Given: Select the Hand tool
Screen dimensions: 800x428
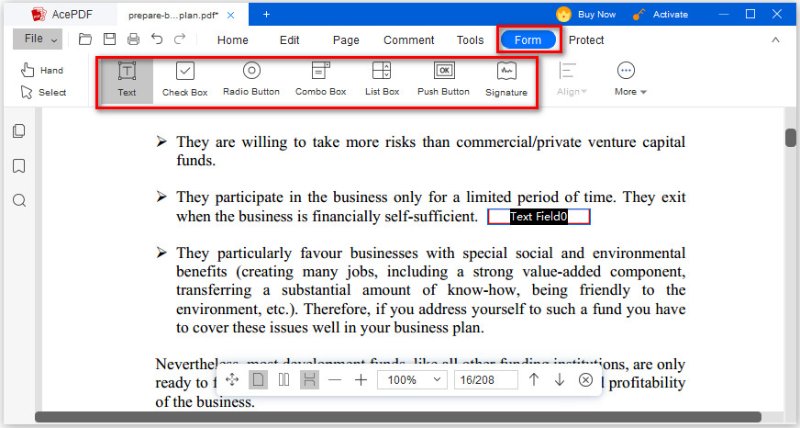Looking at the screenshot, I should [42, 70].
